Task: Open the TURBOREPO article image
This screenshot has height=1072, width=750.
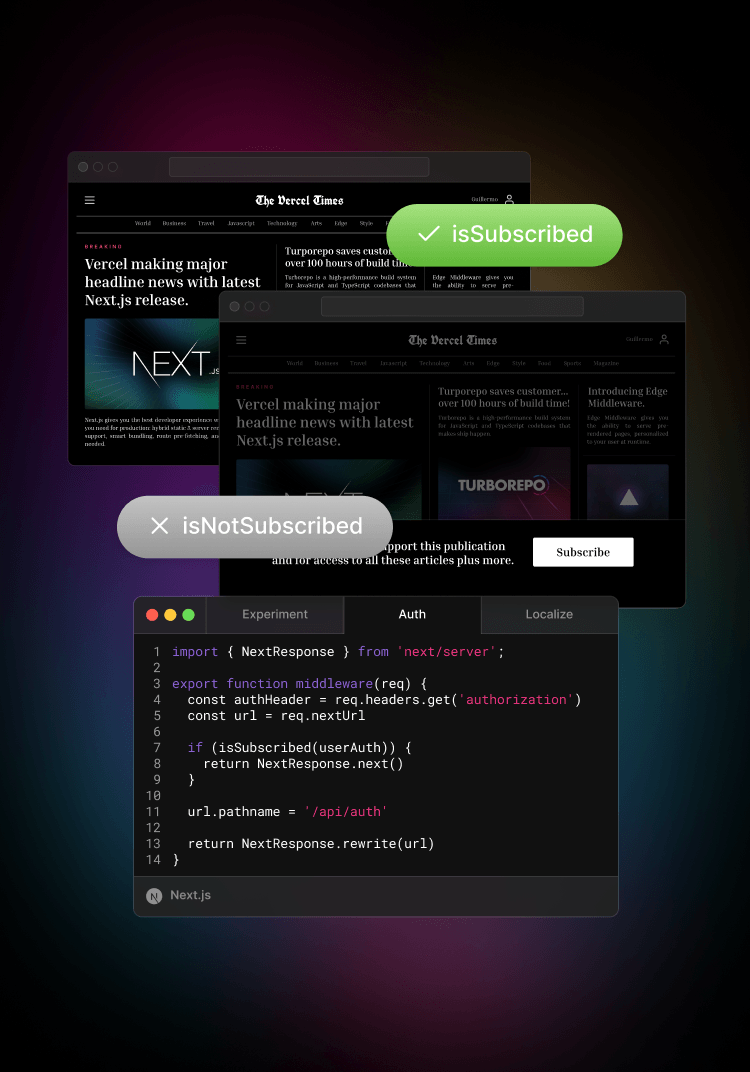Action: (504, 484)
